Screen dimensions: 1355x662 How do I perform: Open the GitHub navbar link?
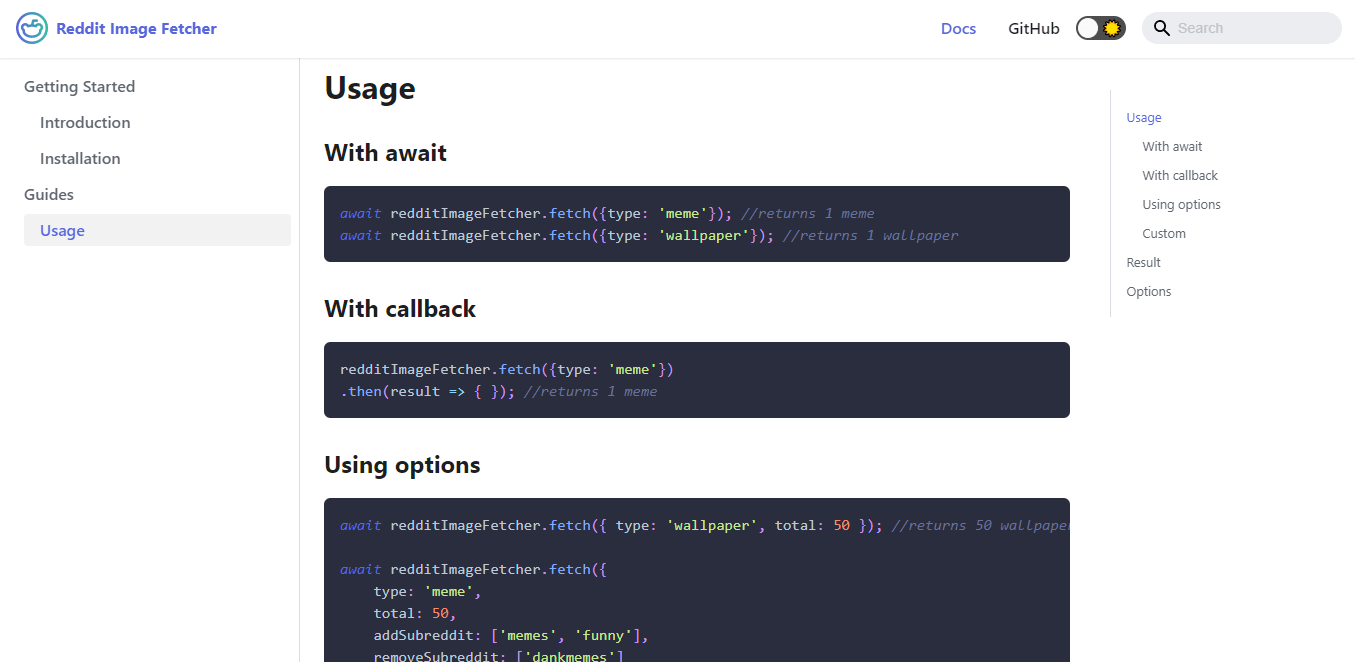click(1033, 28)
